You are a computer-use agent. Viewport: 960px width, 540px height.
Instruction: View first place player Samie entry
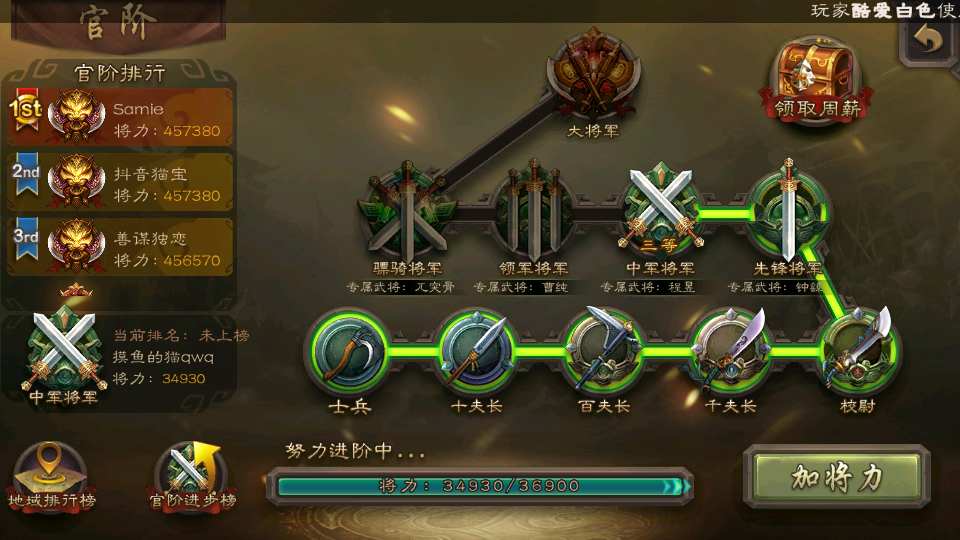pos(121,118)
